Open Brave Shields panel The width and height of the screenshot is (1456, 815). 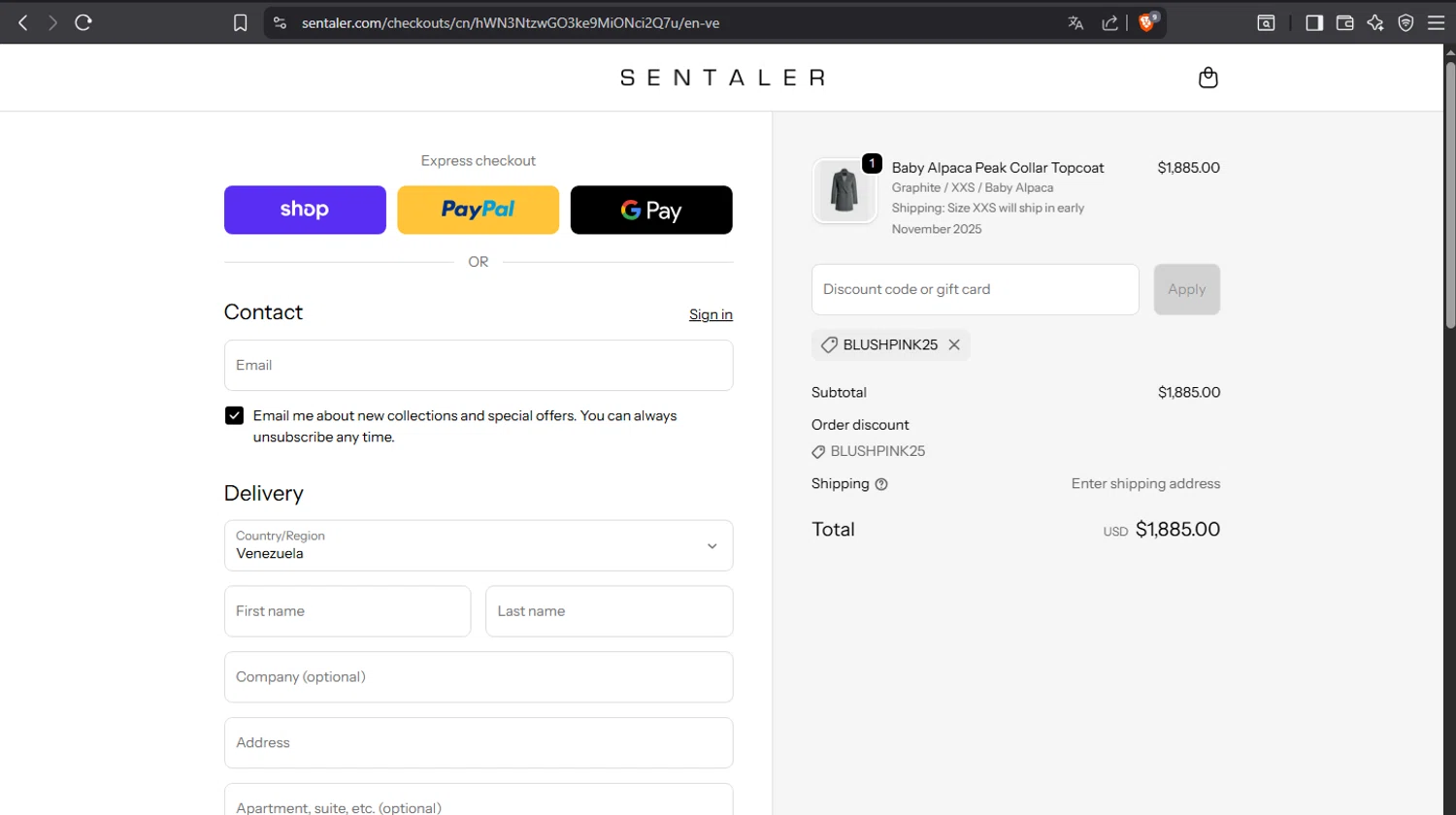point(1147,22)
